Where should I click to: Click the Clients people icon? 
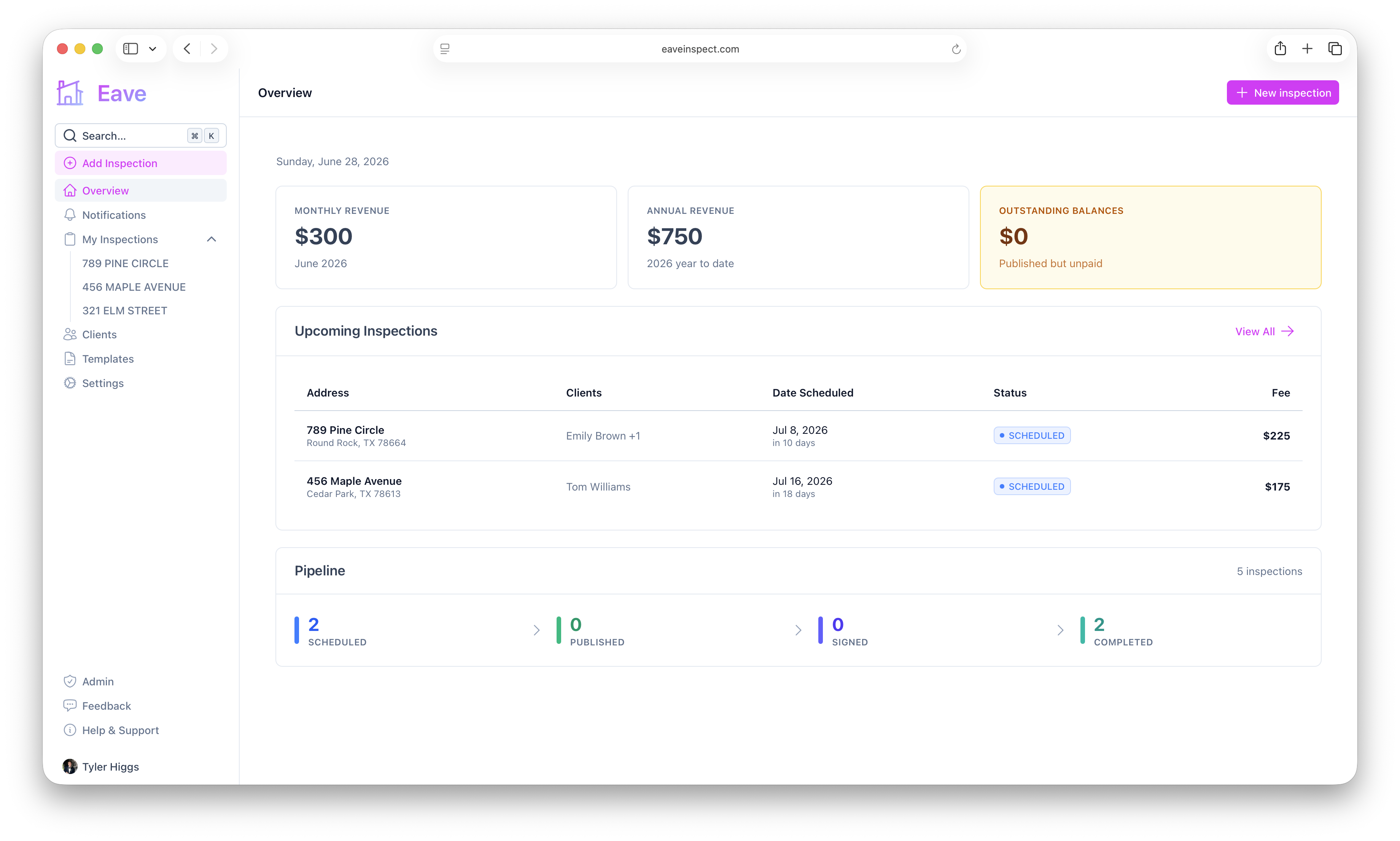click(x=70, y=334)
